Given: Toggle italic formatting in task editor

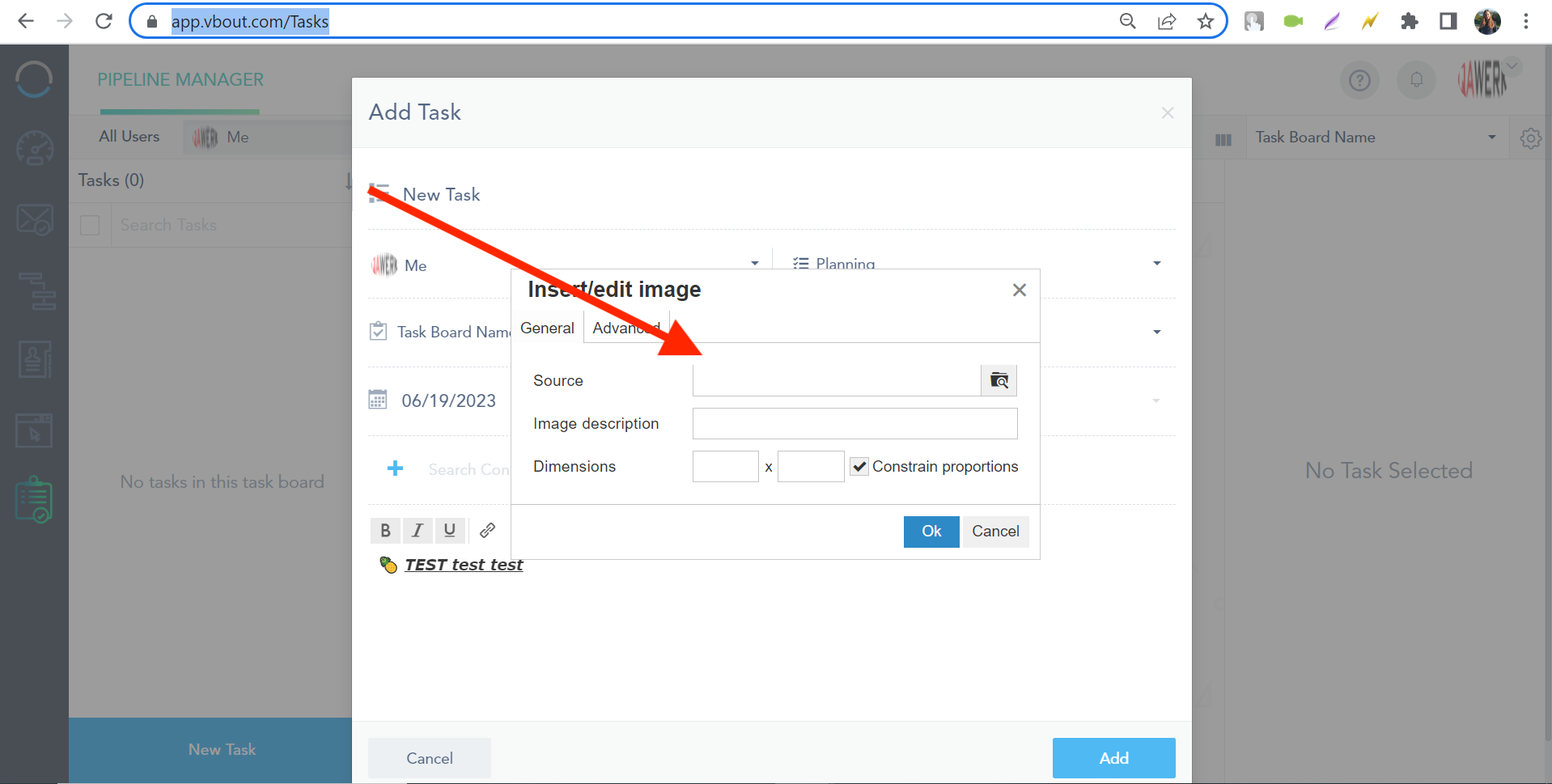Looking at the screenshot, I should point(418,531).
